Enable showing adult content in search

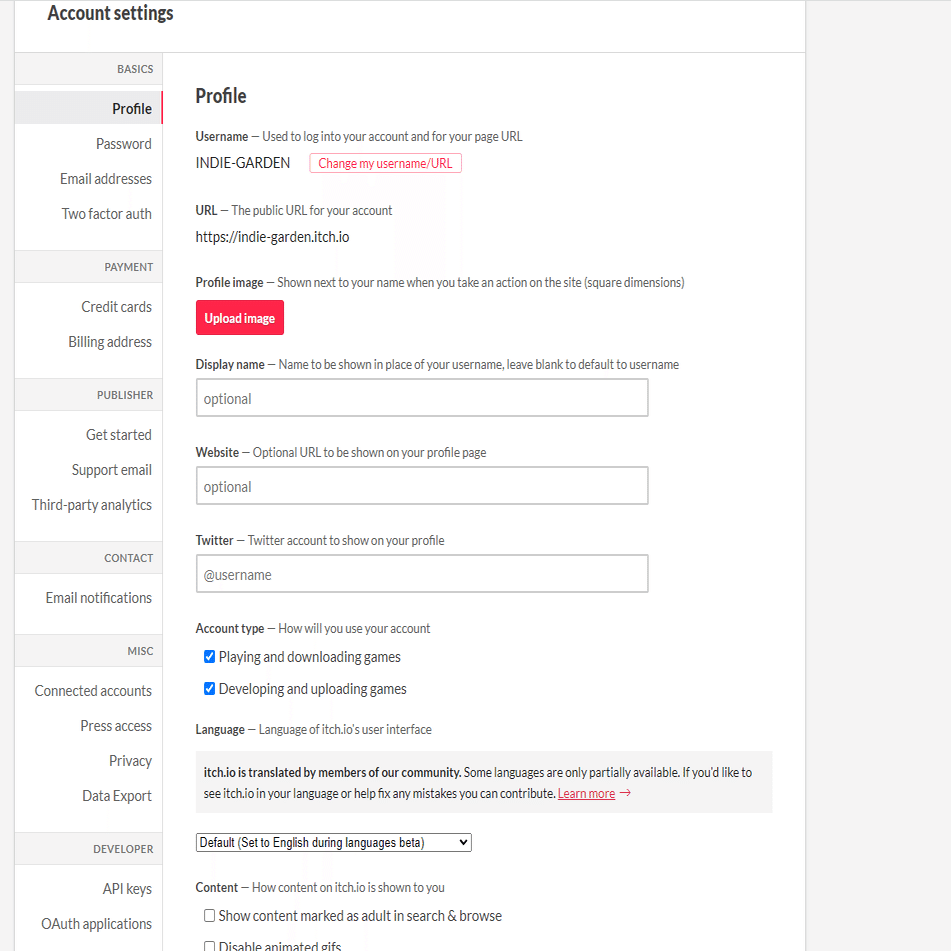(210, 916)
